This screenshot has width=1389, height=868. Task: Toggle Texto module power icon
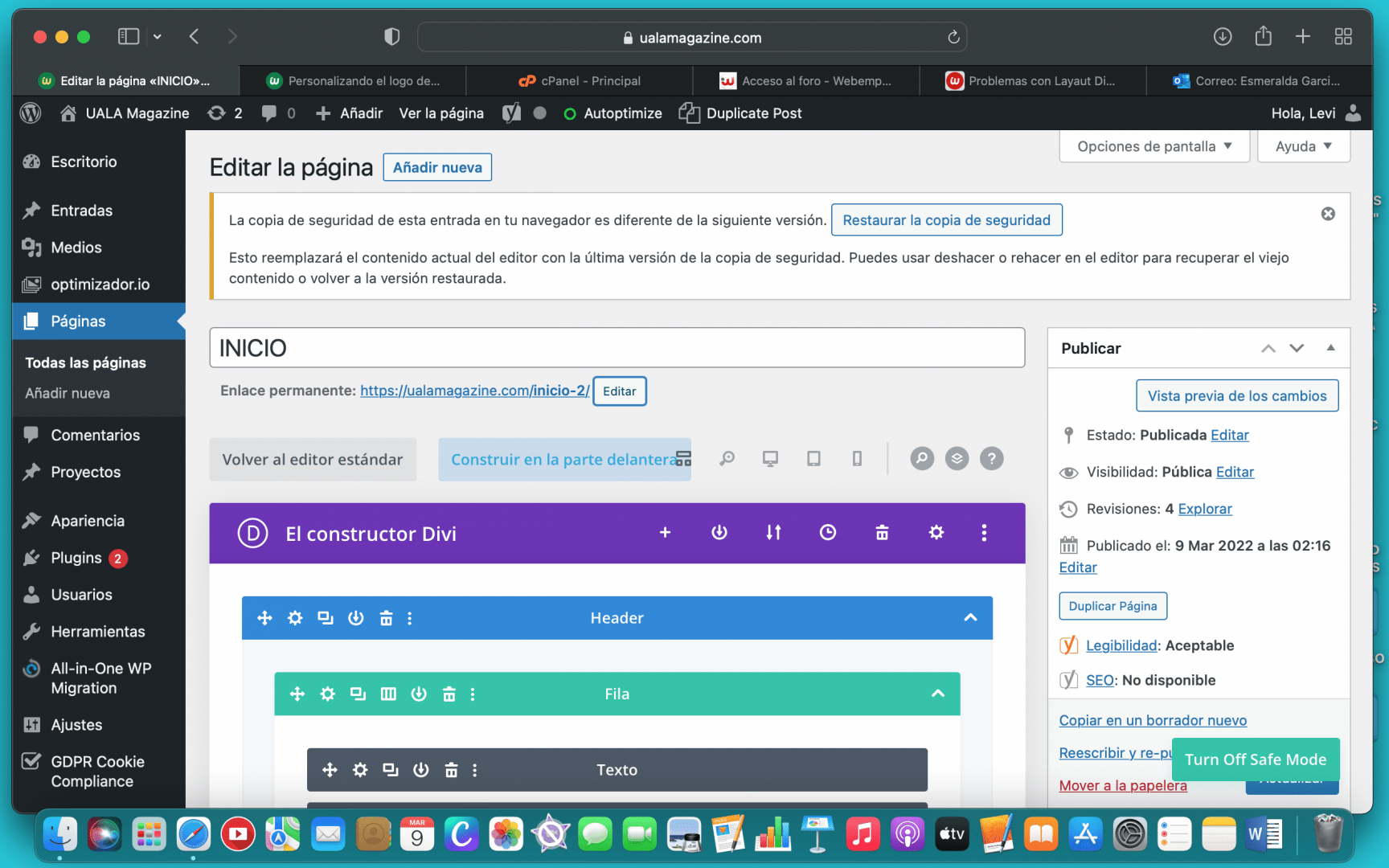(421, 770)
